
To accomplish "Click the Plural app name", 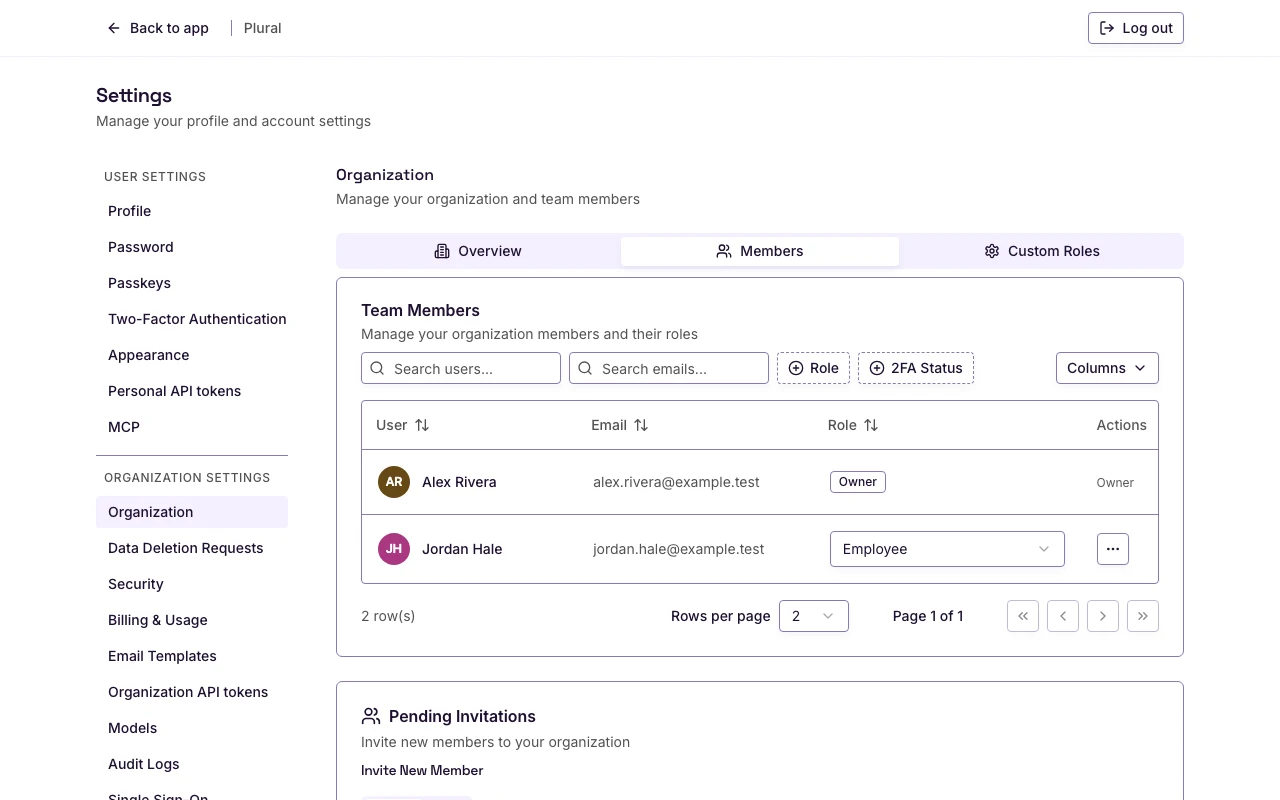I will [x=263, y=28].
